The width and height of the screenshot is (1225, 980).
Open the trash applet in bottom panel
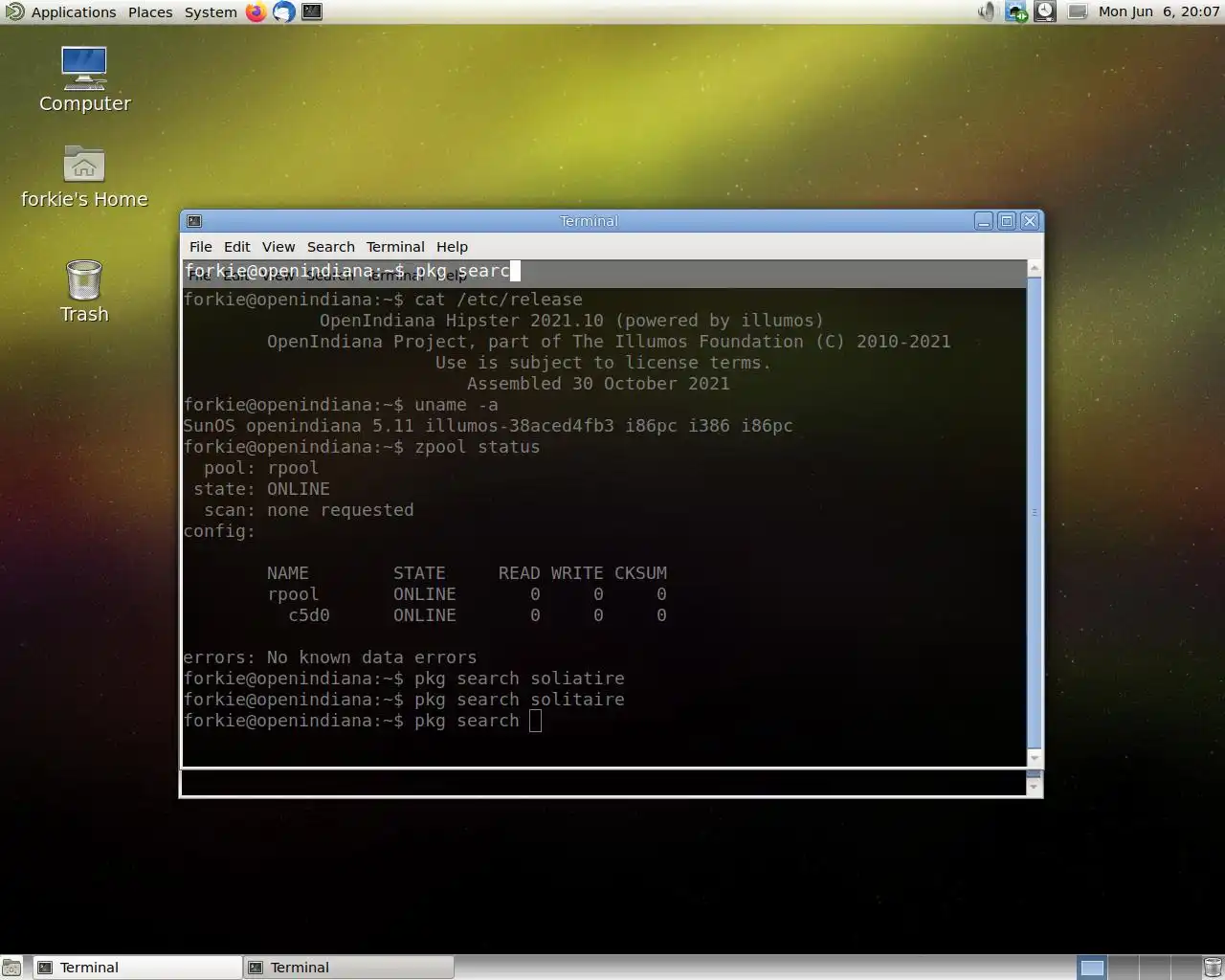coord(1213,968)
